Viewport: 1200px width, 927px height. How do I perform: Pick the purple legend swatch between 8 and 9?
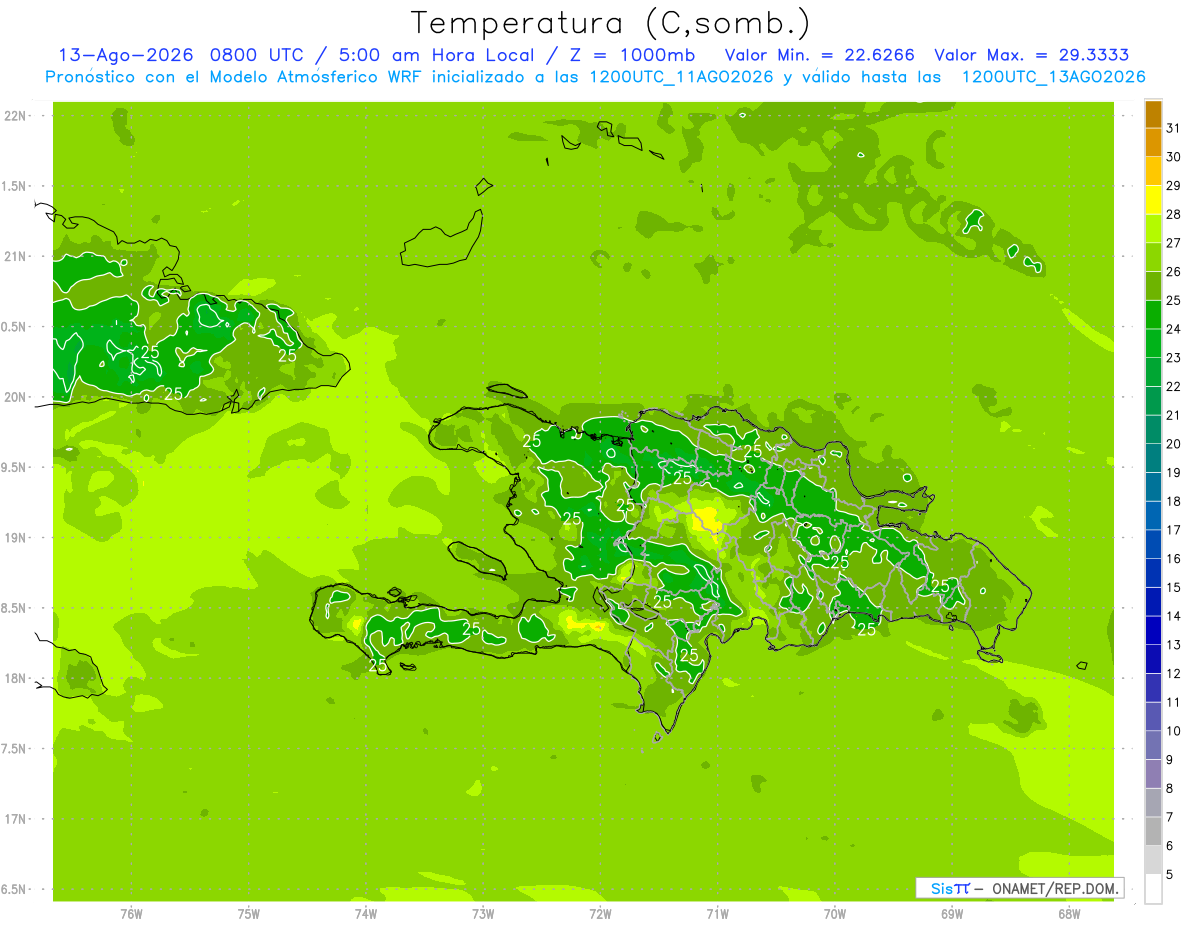(1153, 774)
